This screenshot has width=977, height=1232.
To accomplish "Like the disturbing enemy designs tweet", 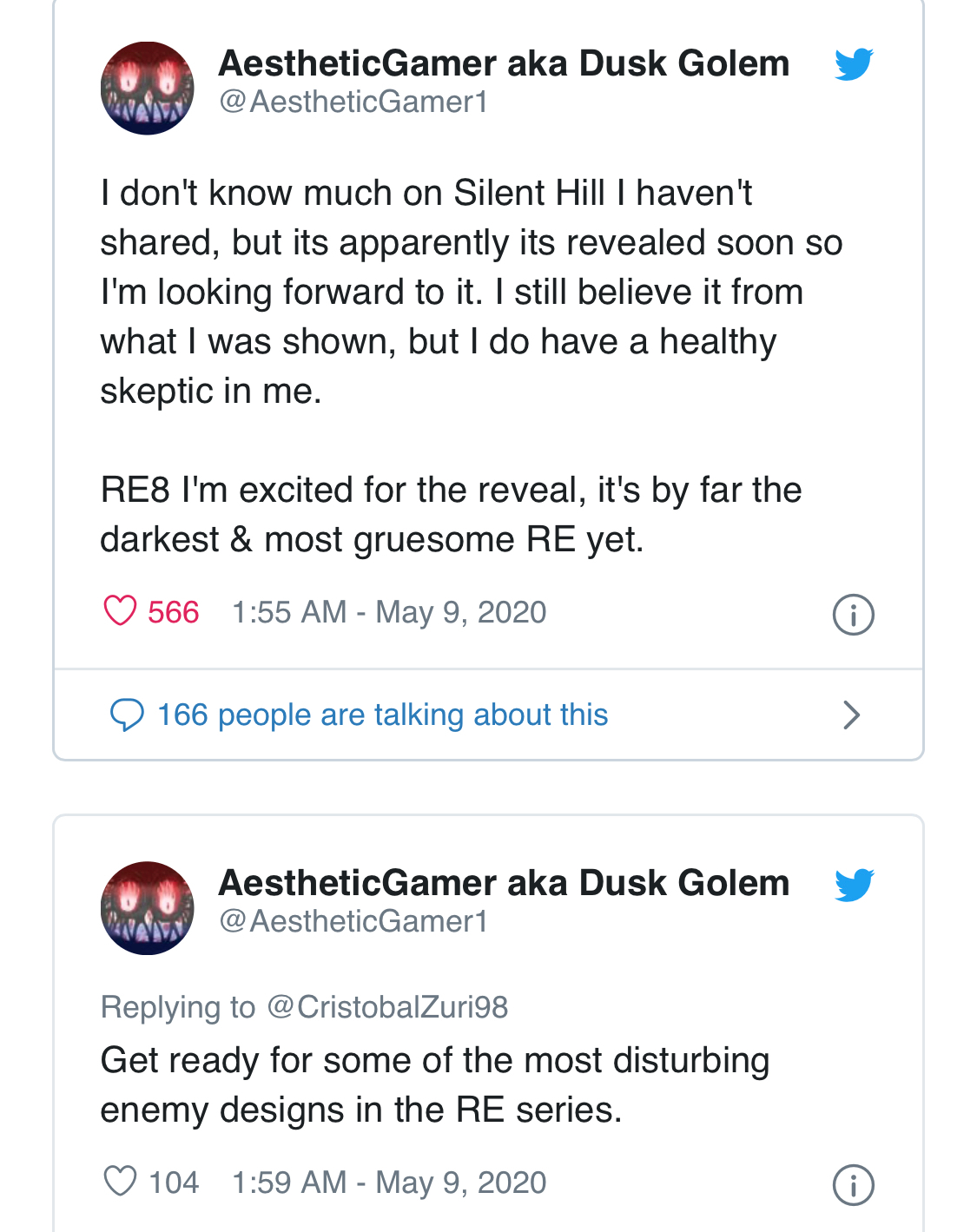I will [x=120, y=1182].
